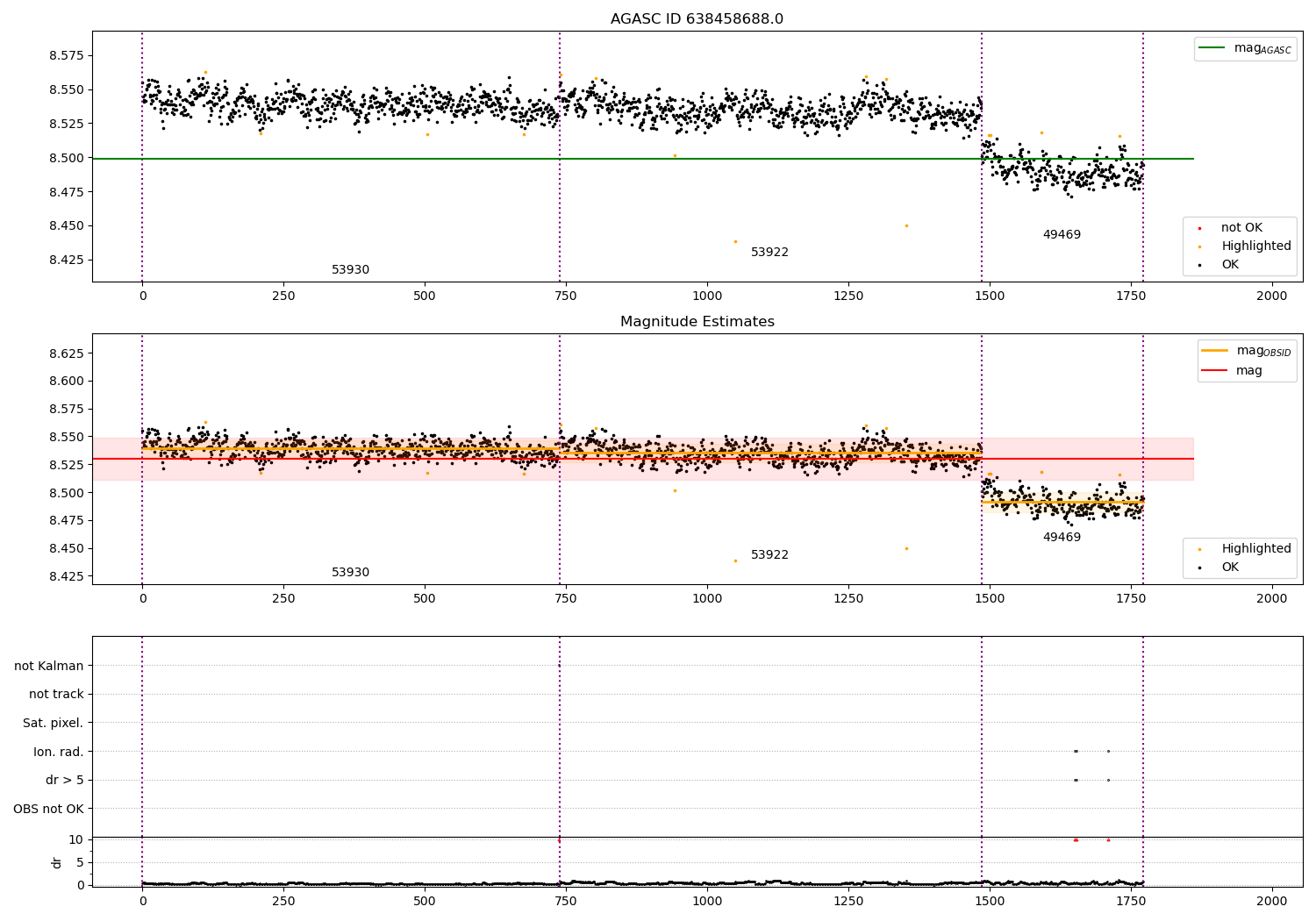Screen dimensions: 1316x921
Task: Click the 'not OK' legend entry
Action: point(1241,227)
